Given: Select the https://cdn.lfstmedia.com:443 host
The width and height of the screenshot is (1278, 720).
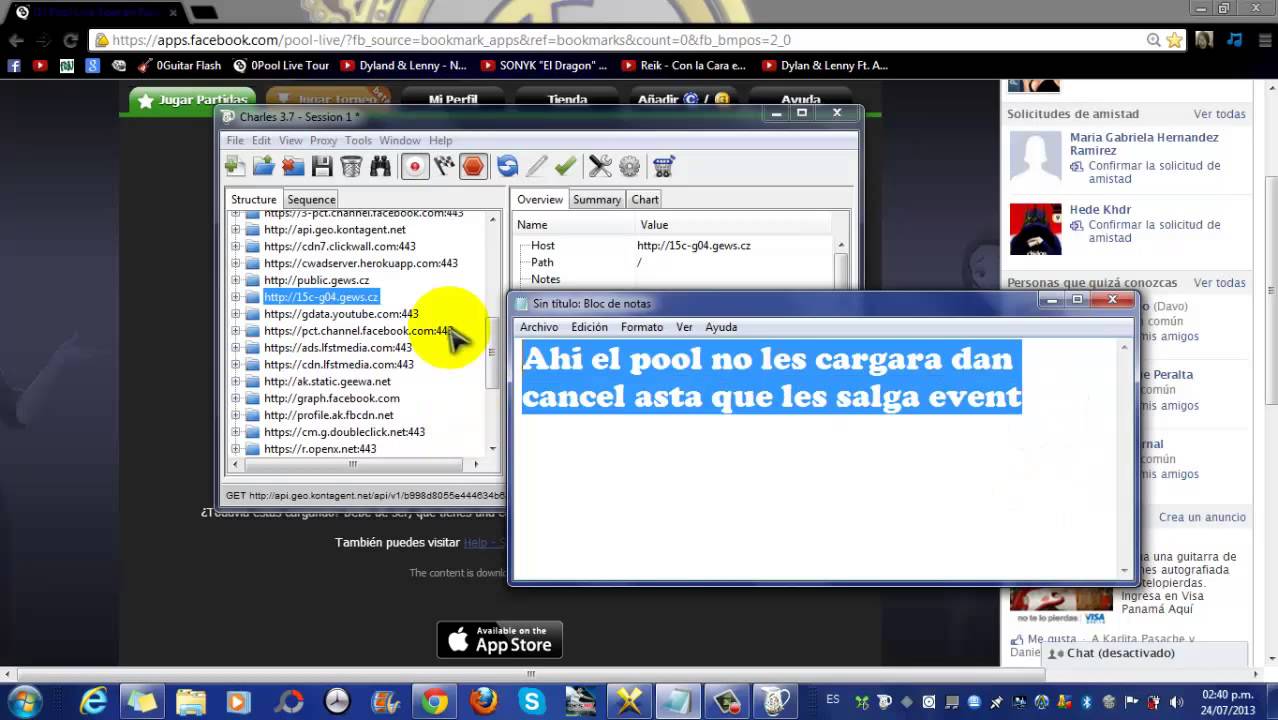Looking at the screenshot, I should [339, 364].
